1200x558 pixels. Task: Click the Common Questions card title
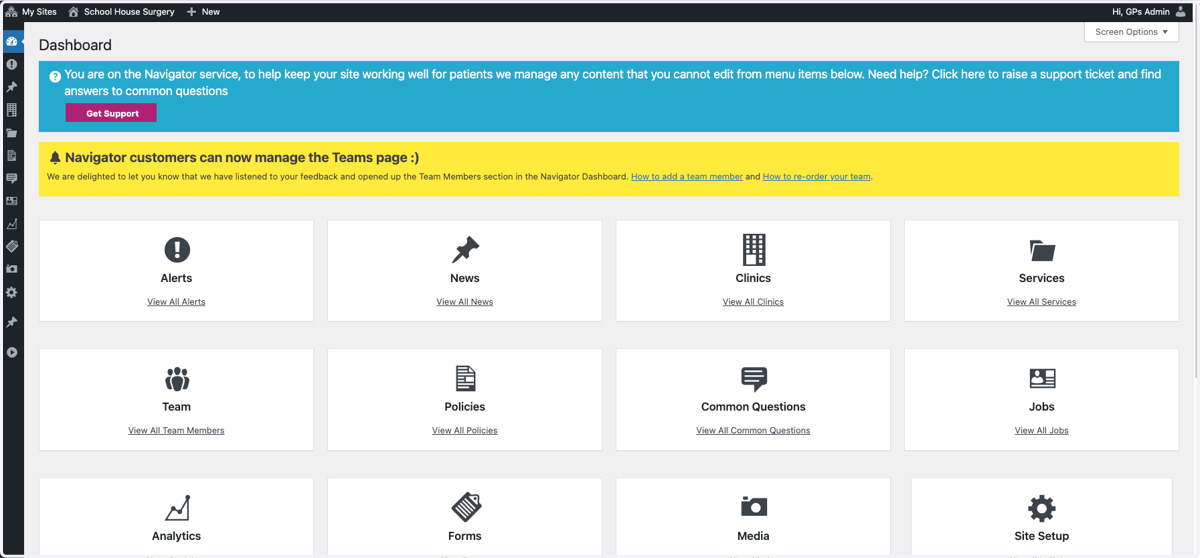pyautogui.click(x=753, y=407)
